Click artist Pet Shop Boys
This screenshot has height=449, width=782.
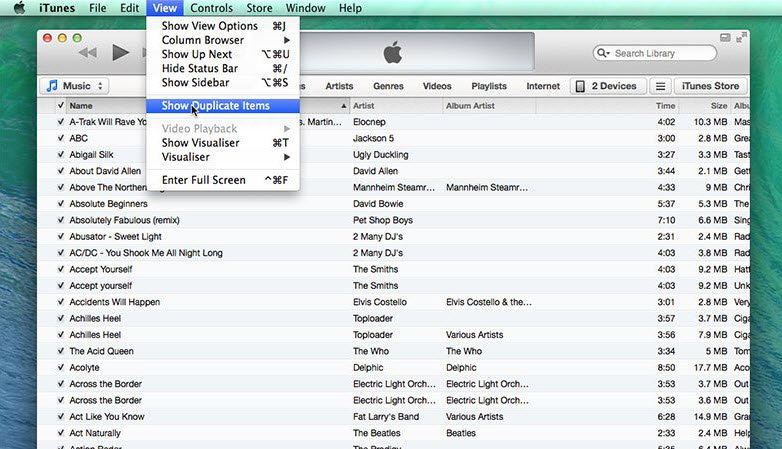[383, 220]
